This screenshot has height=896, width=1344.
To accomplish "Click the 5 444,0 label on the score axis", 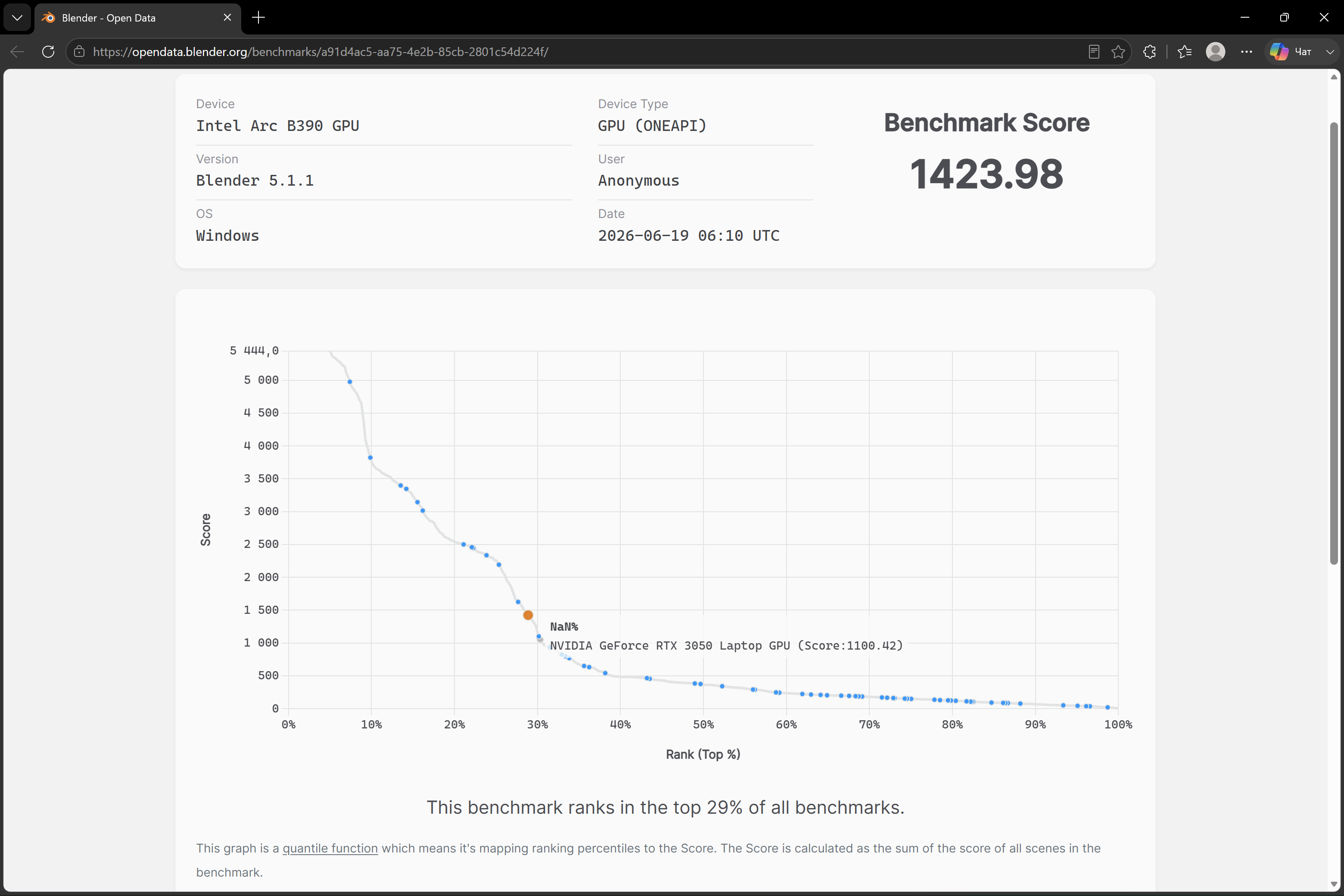I will point(254,351).
